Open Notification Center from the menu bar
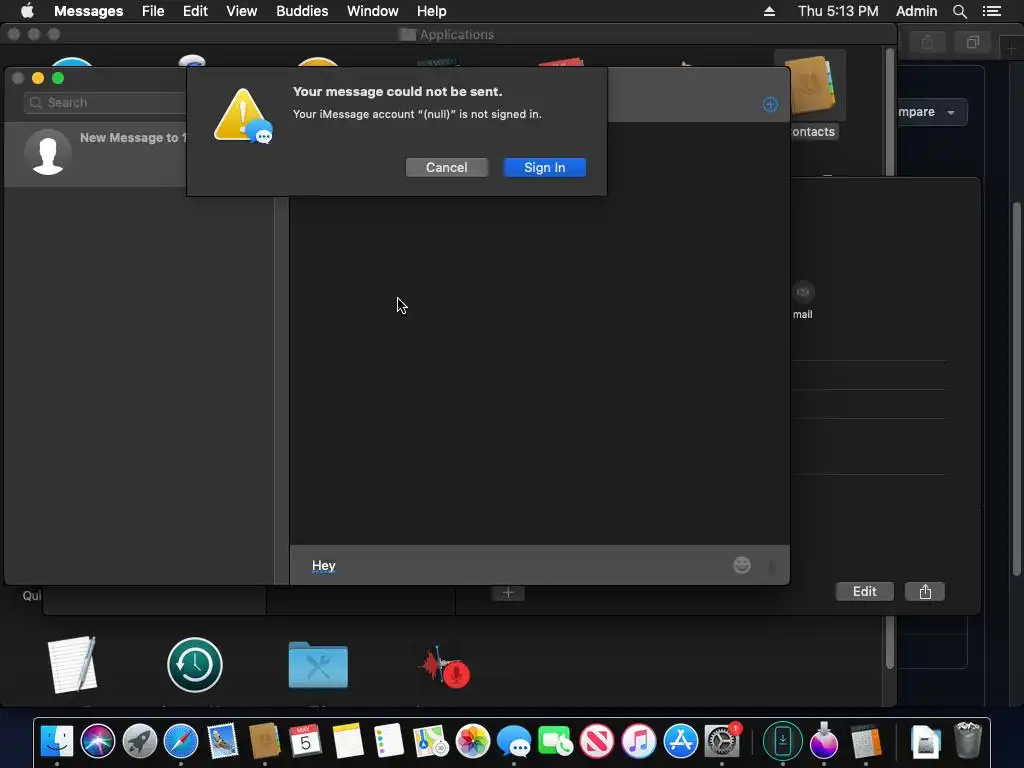1024x768 pixels. pos(992,11)
